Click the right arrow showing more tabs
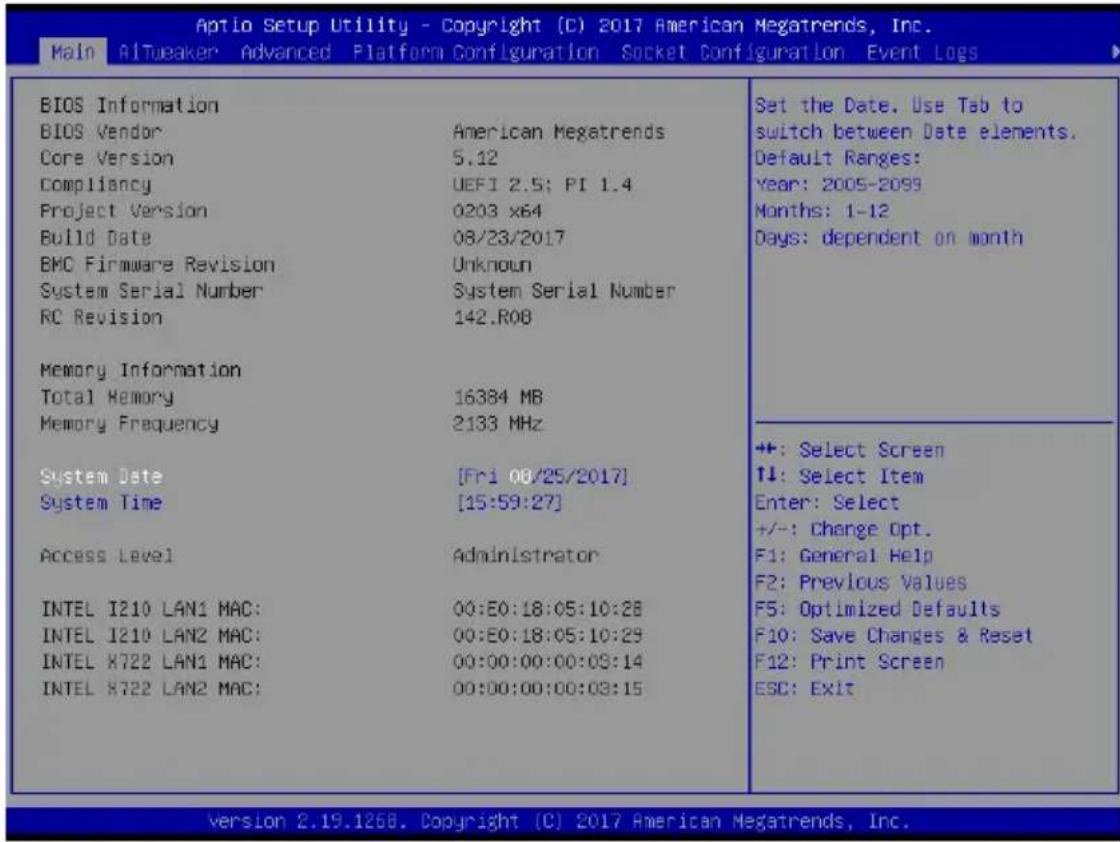The height and width of the screenshot is (842, 1120). tap(1114, 52)
